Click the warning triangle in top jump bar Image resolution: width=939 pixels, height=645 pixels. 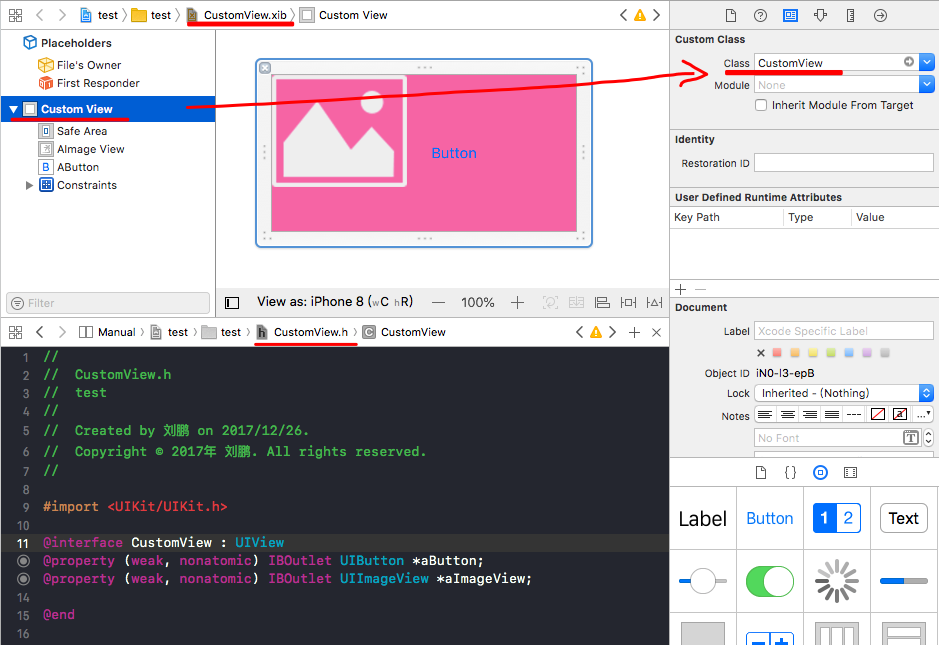pos(640,16)
